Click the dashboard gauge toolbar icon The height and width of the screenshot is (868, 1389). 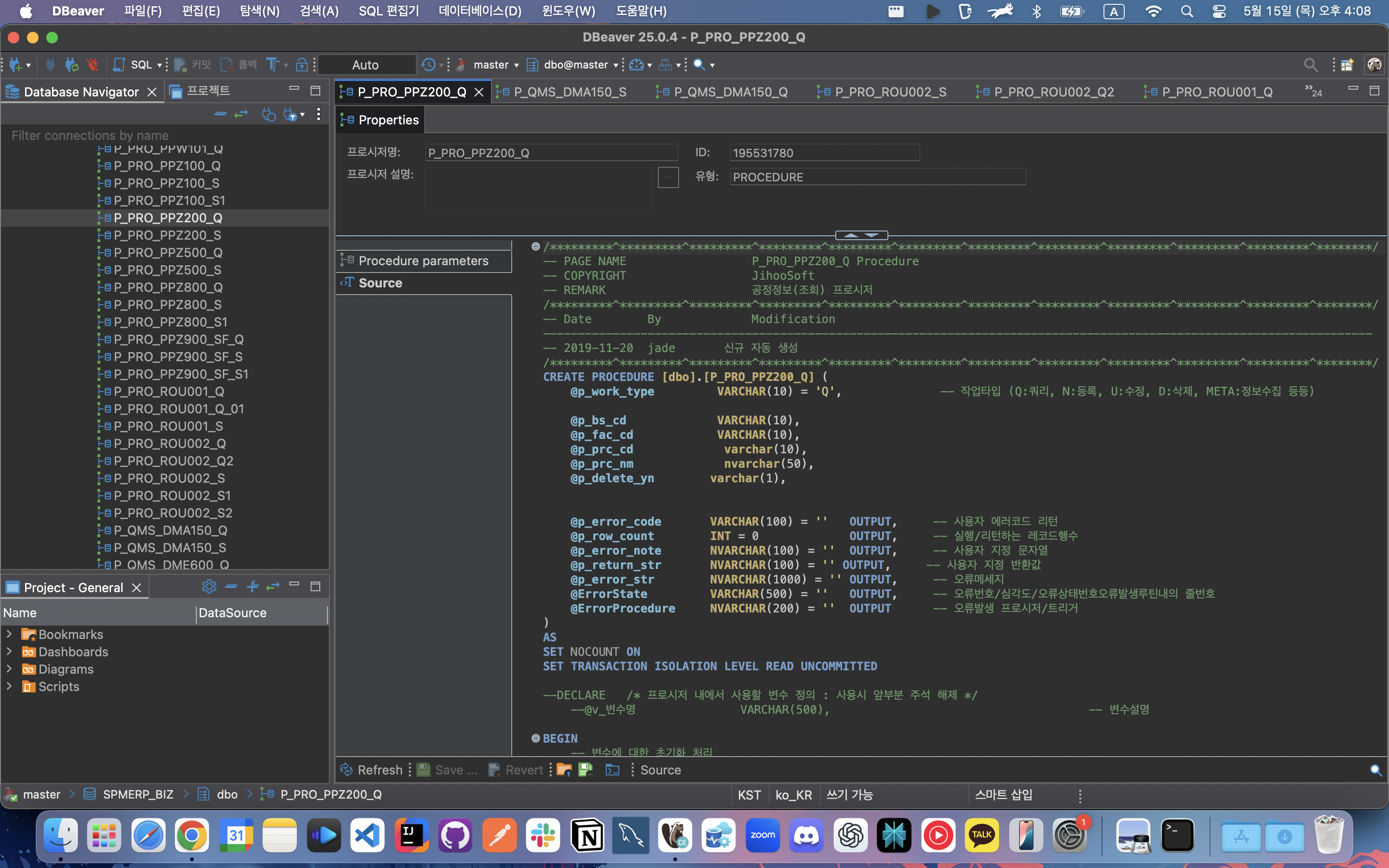(x=636, y=65)
